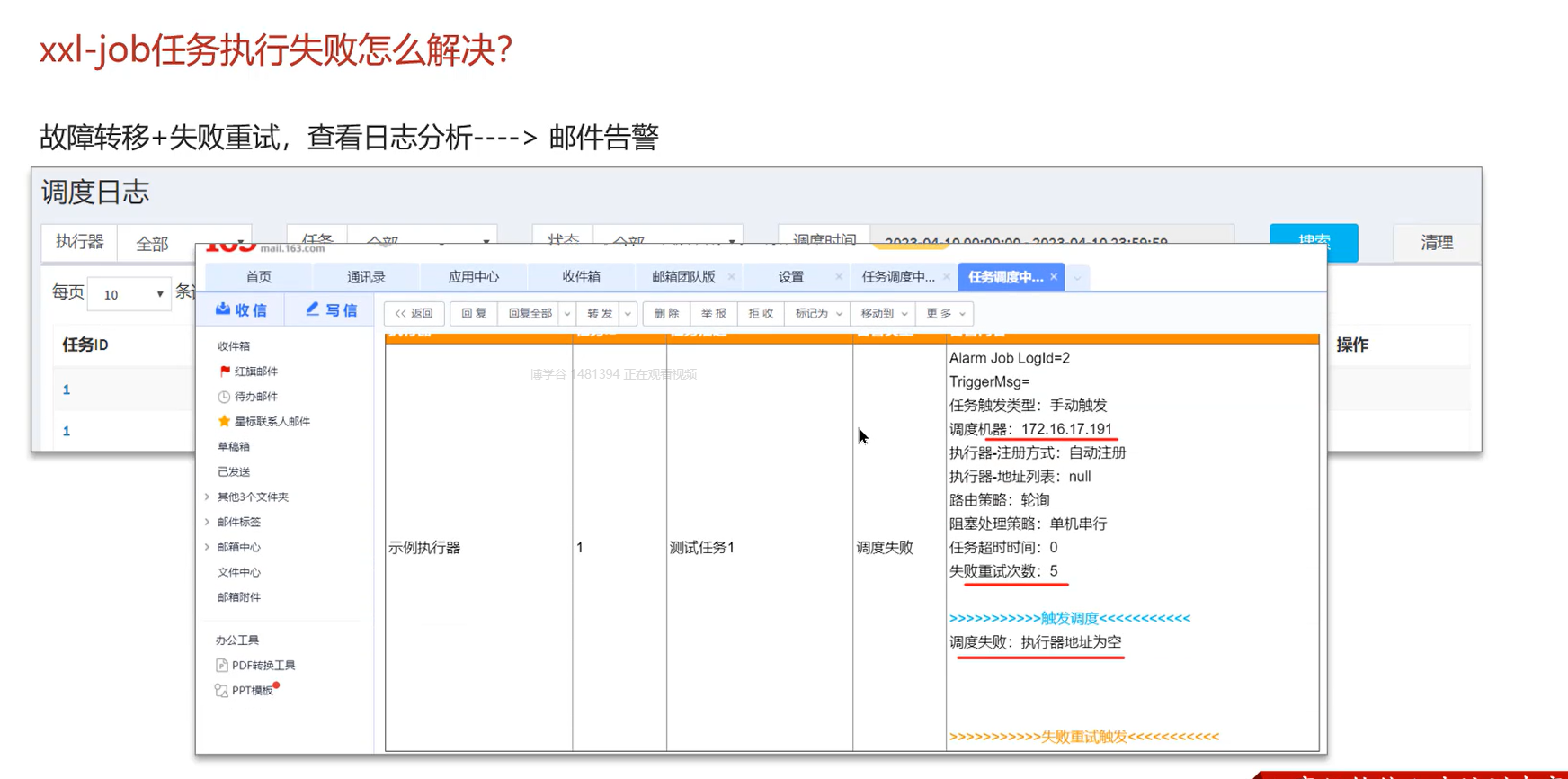This screenshot has width=1568, height=779.
Task: Open the tab overflow dropdown after the tabs
Action: (x=1077, y=277)
